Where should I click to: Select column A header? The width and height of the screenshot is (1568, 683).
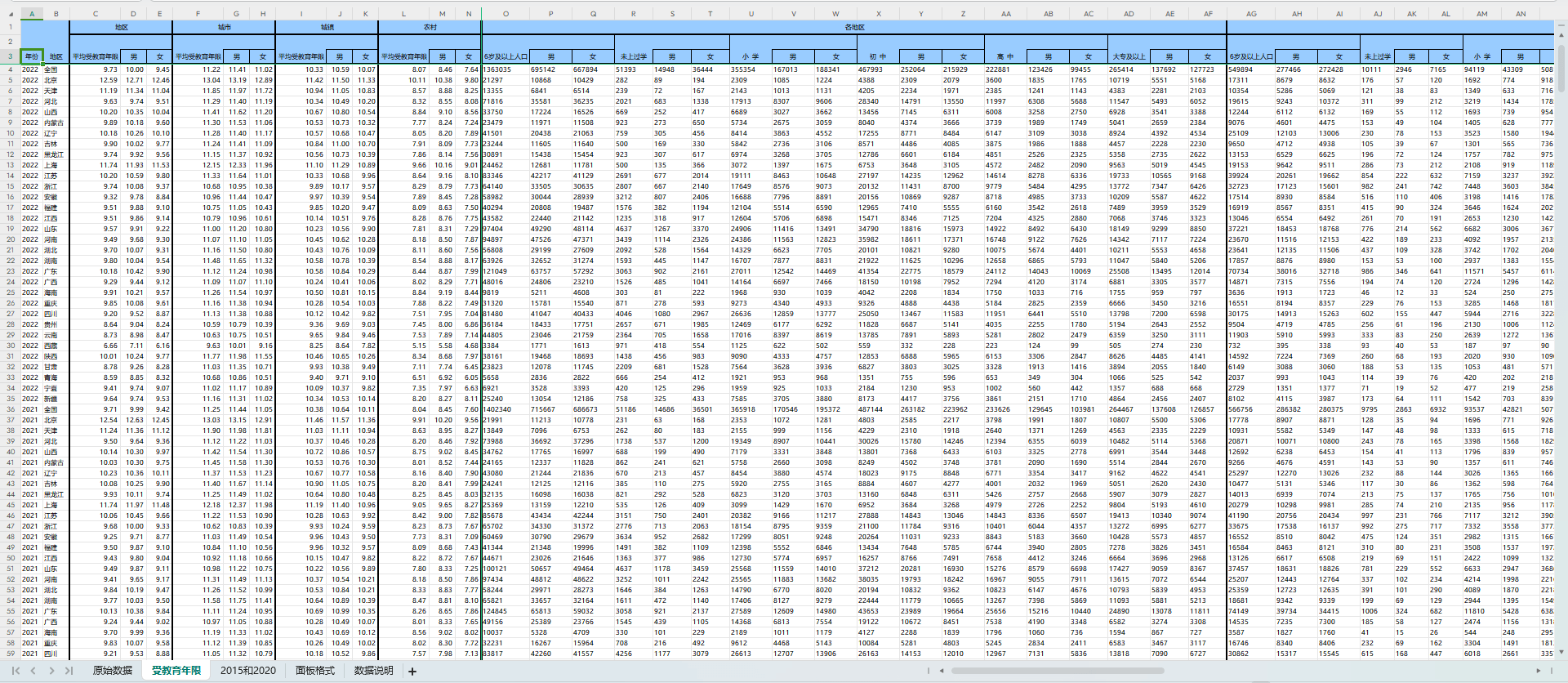(x=31, y=14)
